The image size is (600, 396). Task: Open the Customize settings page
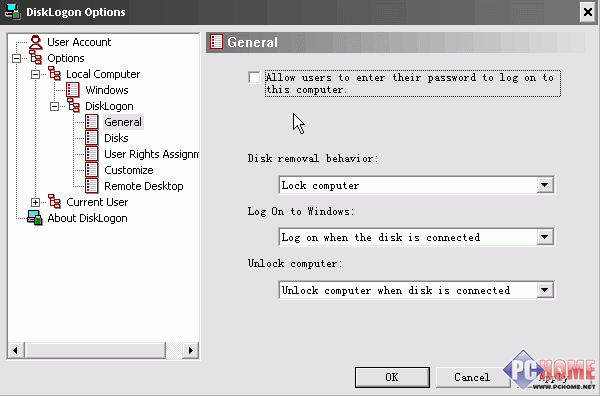pos(129,170)
